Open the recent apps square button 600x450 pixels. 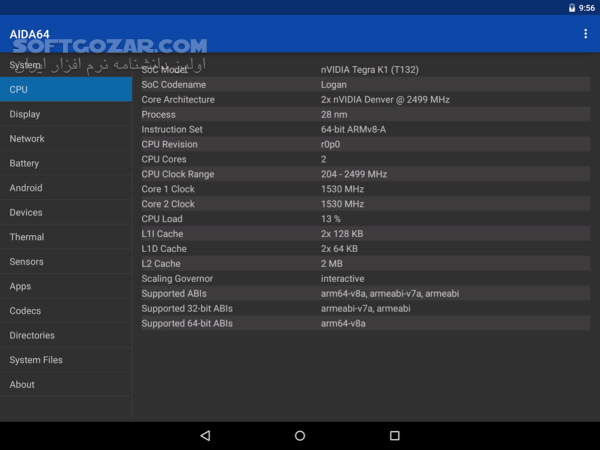coord(395,435)
